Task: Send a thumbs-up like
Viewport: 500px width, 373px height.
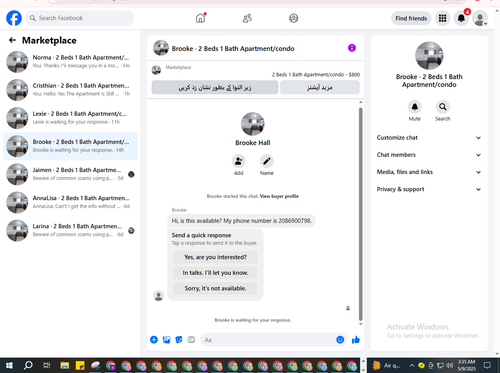Action: [356, 340]
